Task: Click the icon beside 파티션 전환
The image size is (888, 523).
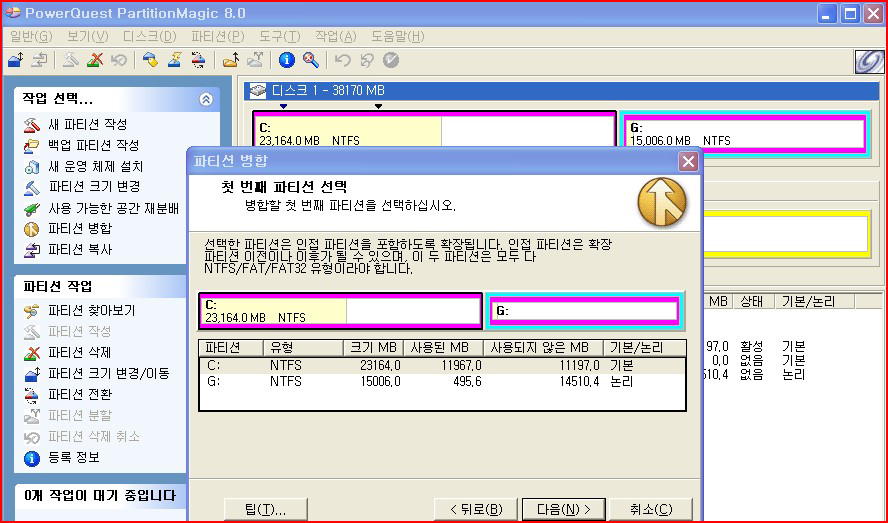Action: click(32, 394)
